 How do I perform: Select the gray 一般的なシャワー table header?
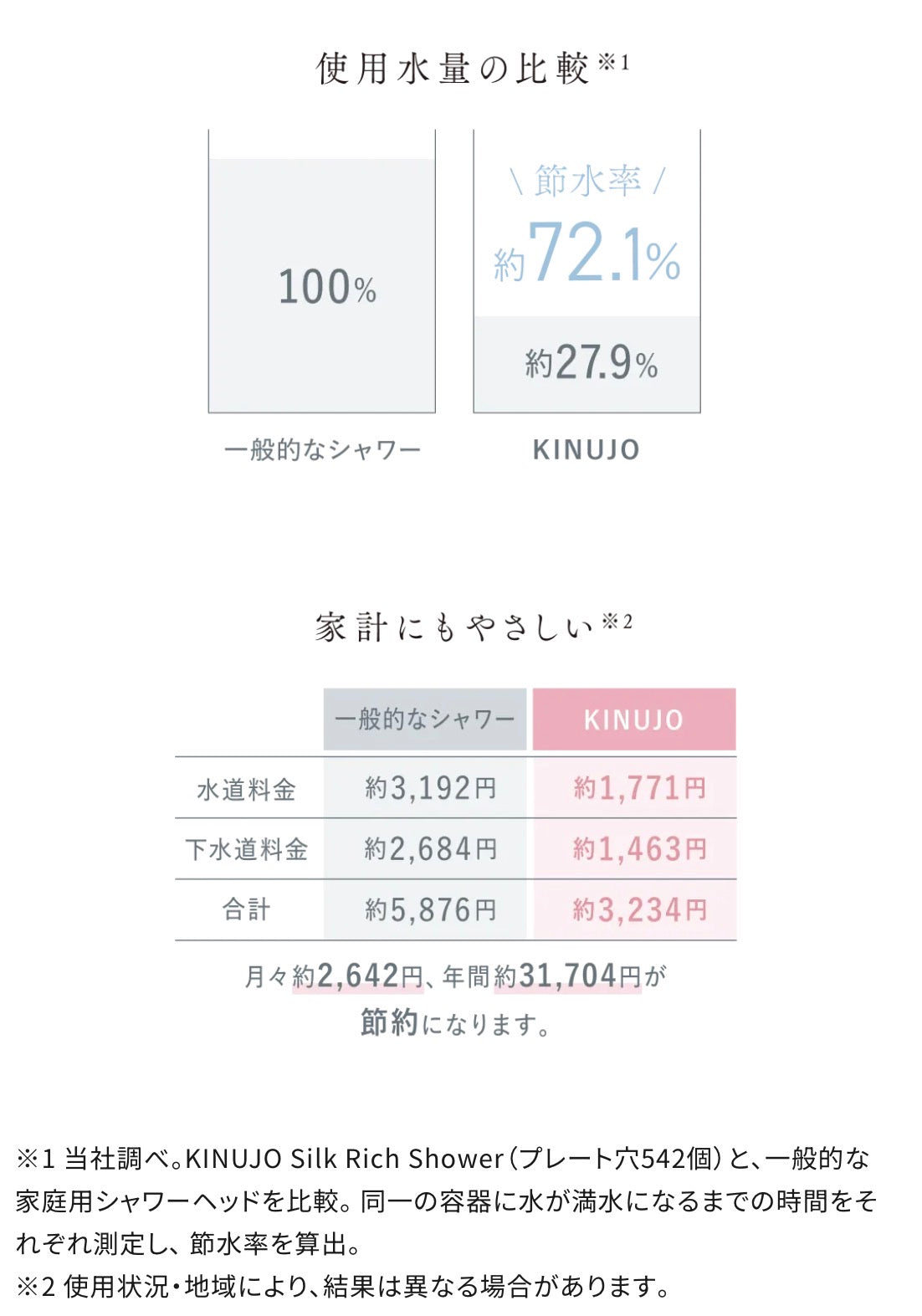pos(425,719)
